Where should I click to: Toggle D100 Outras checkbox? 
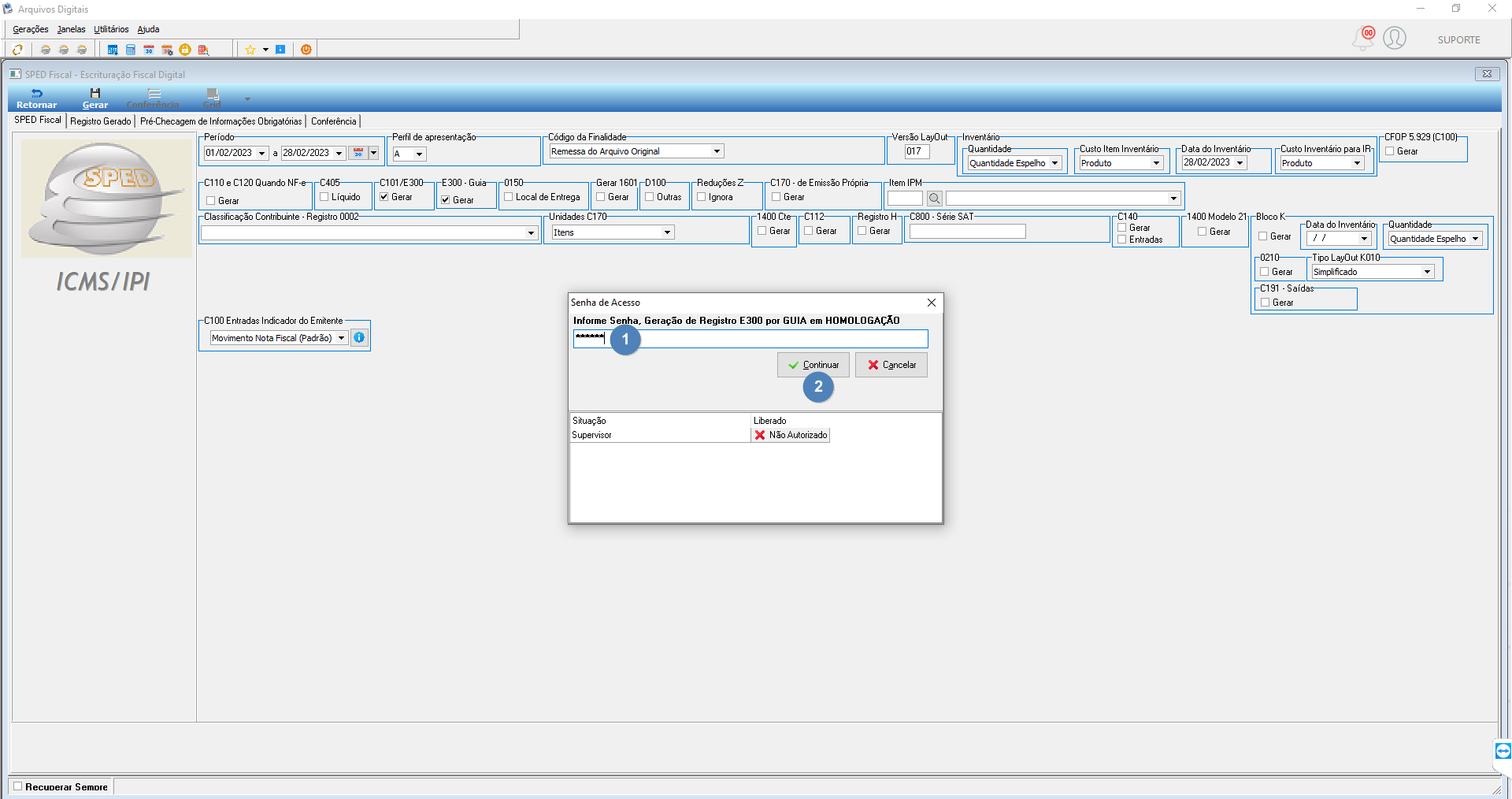[649, 197]
